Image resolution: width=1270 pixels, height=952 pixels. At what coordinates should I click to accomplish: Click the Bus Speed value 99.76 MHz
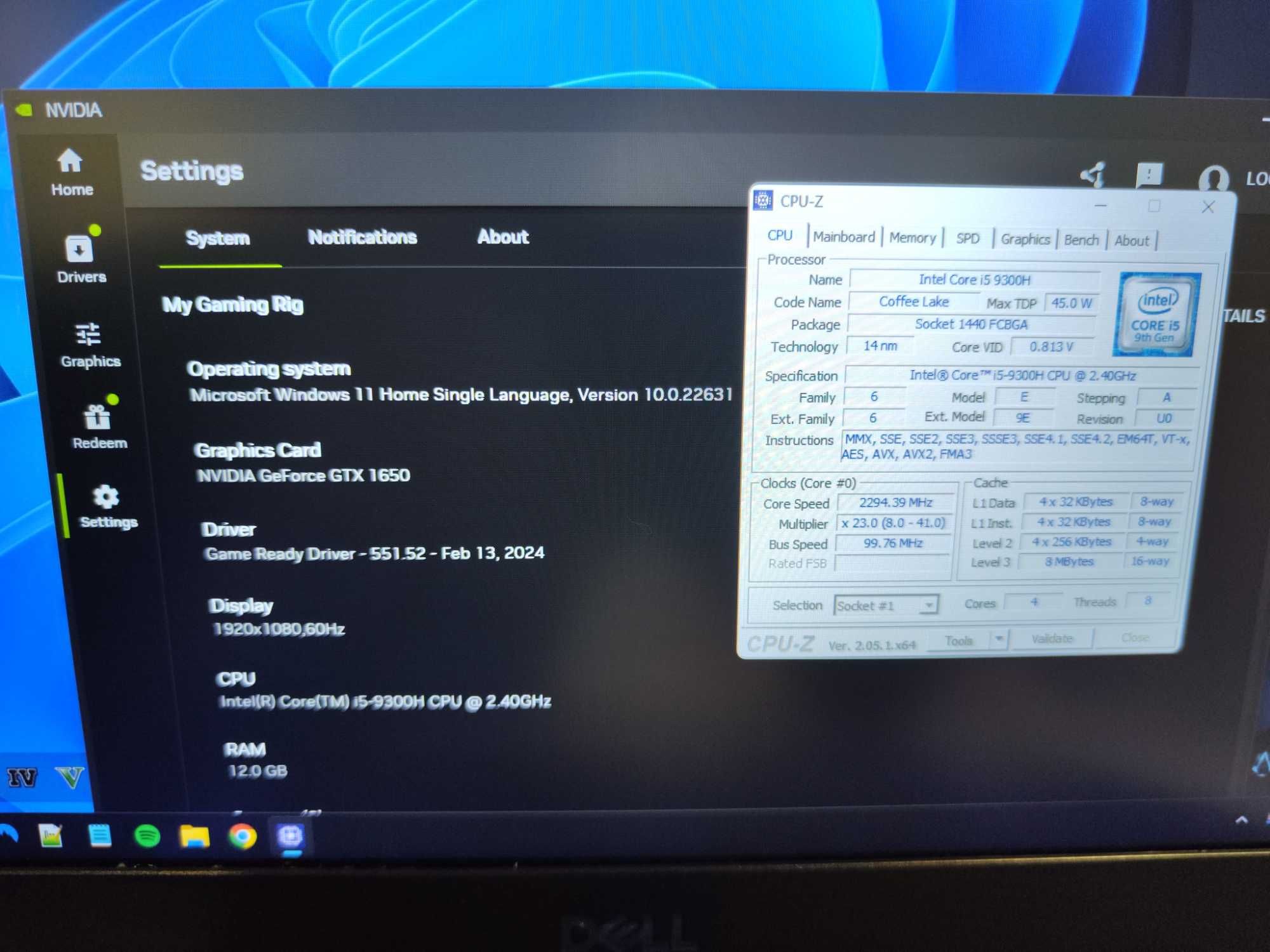coord(893,543)
